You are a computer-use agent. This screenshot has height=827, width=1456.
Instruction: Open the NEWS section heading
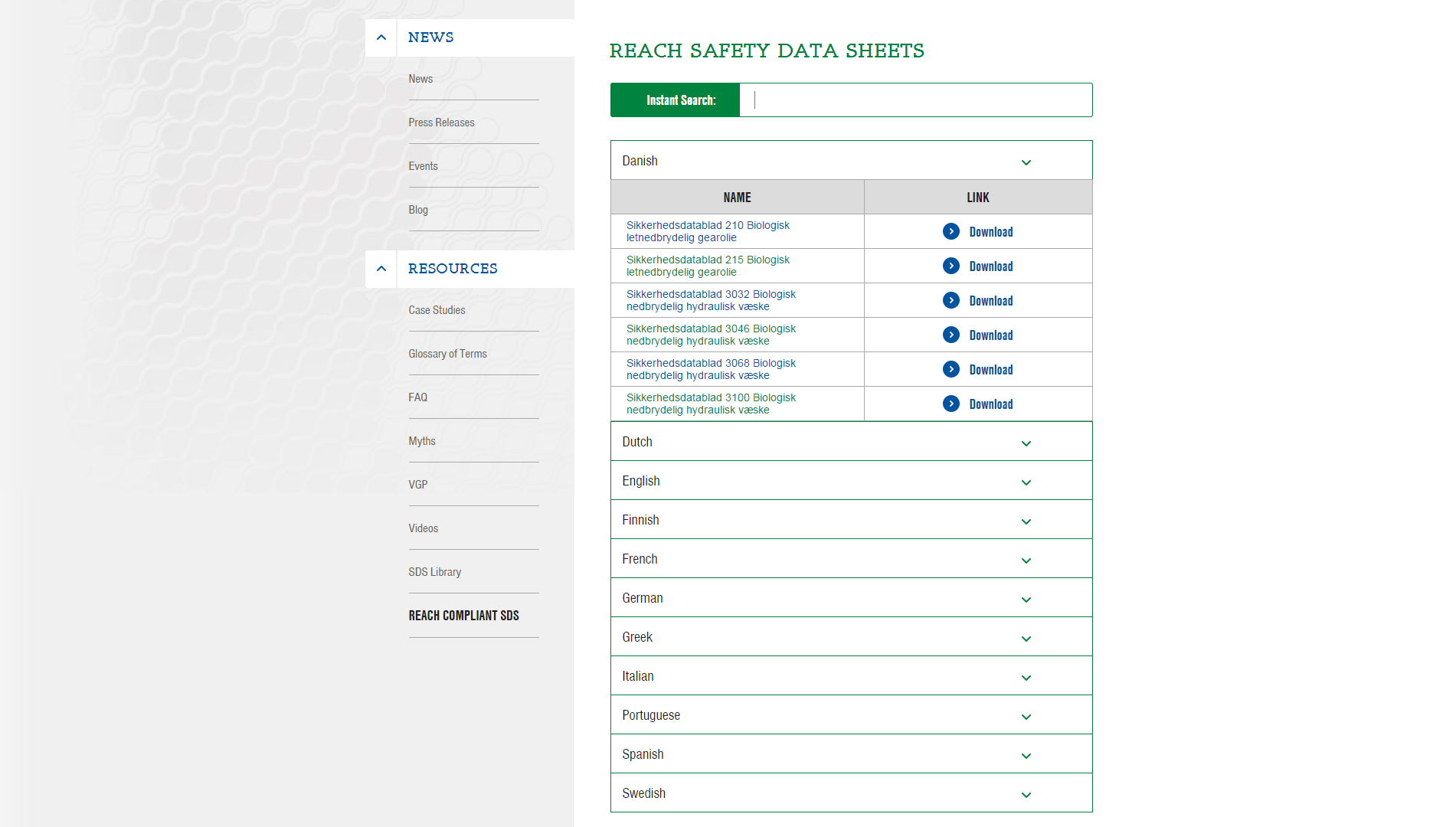[430, 38]
